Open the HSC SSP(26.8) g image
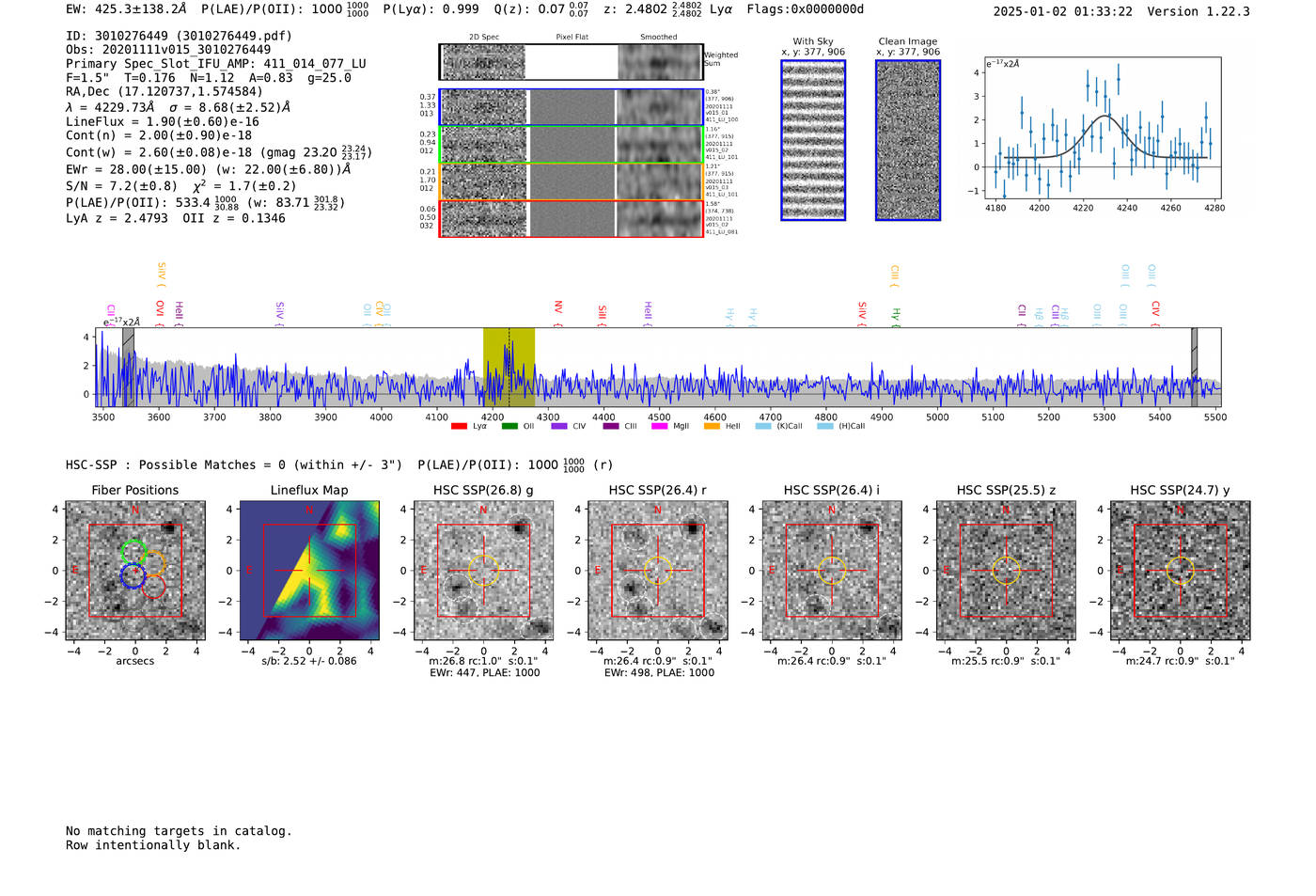Viewport: 1316px width, 896px height. 483,570
